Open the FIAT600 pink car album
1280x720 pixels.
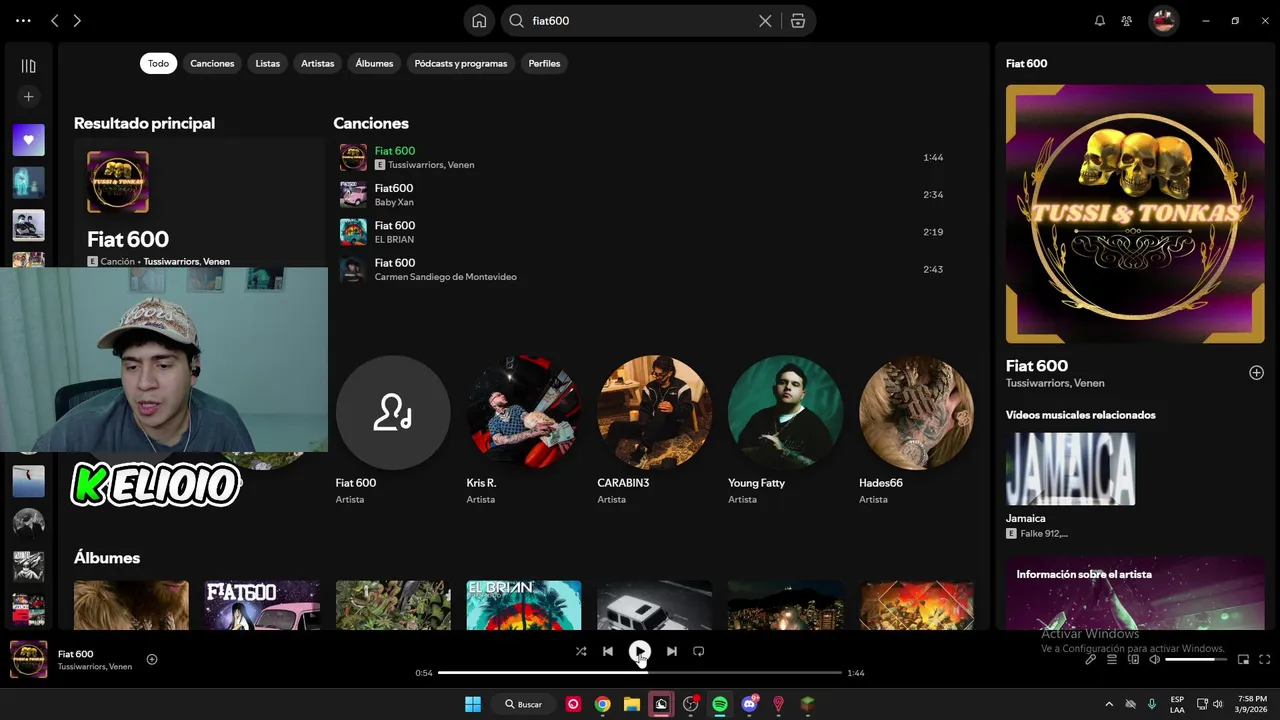pos(262,605)
